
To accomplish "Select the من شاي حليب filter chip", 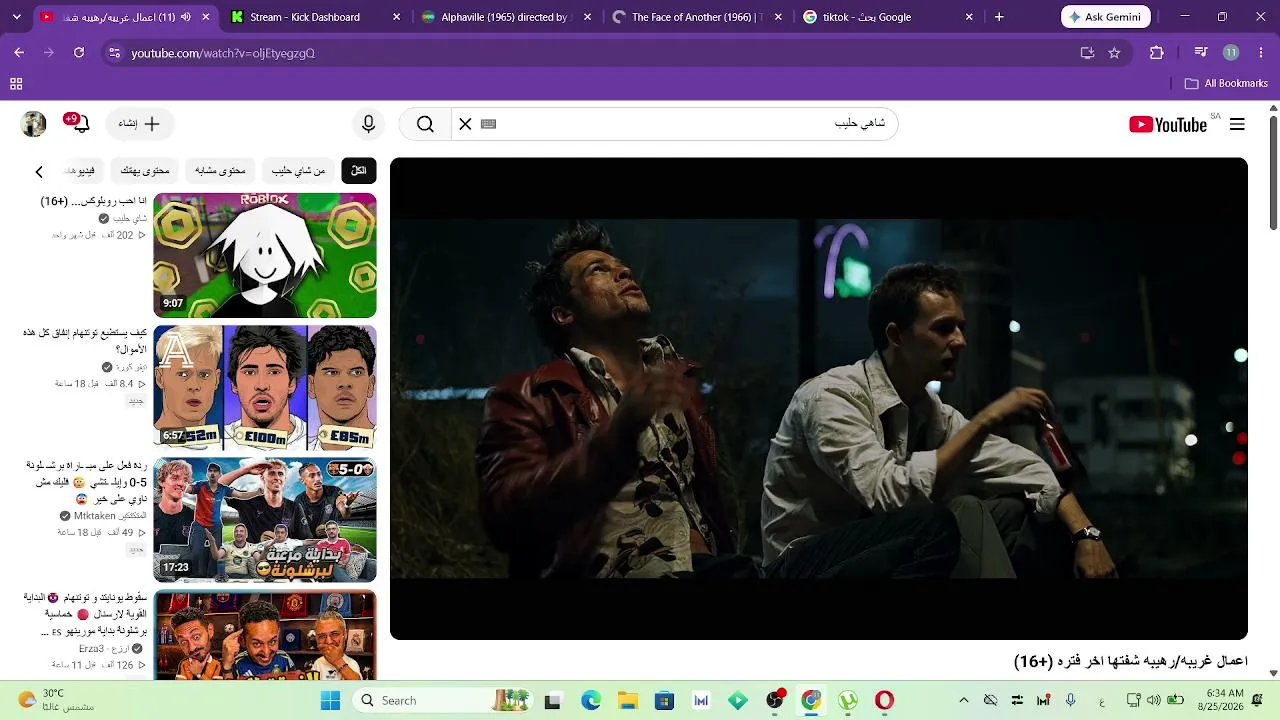I will 299,171.
